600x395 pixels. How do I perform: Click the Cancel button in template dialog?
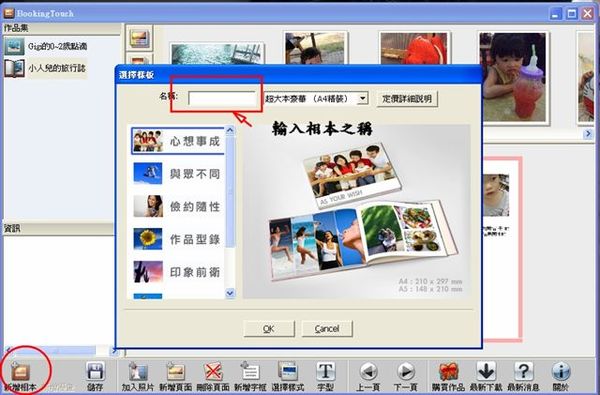click(327, 329)
